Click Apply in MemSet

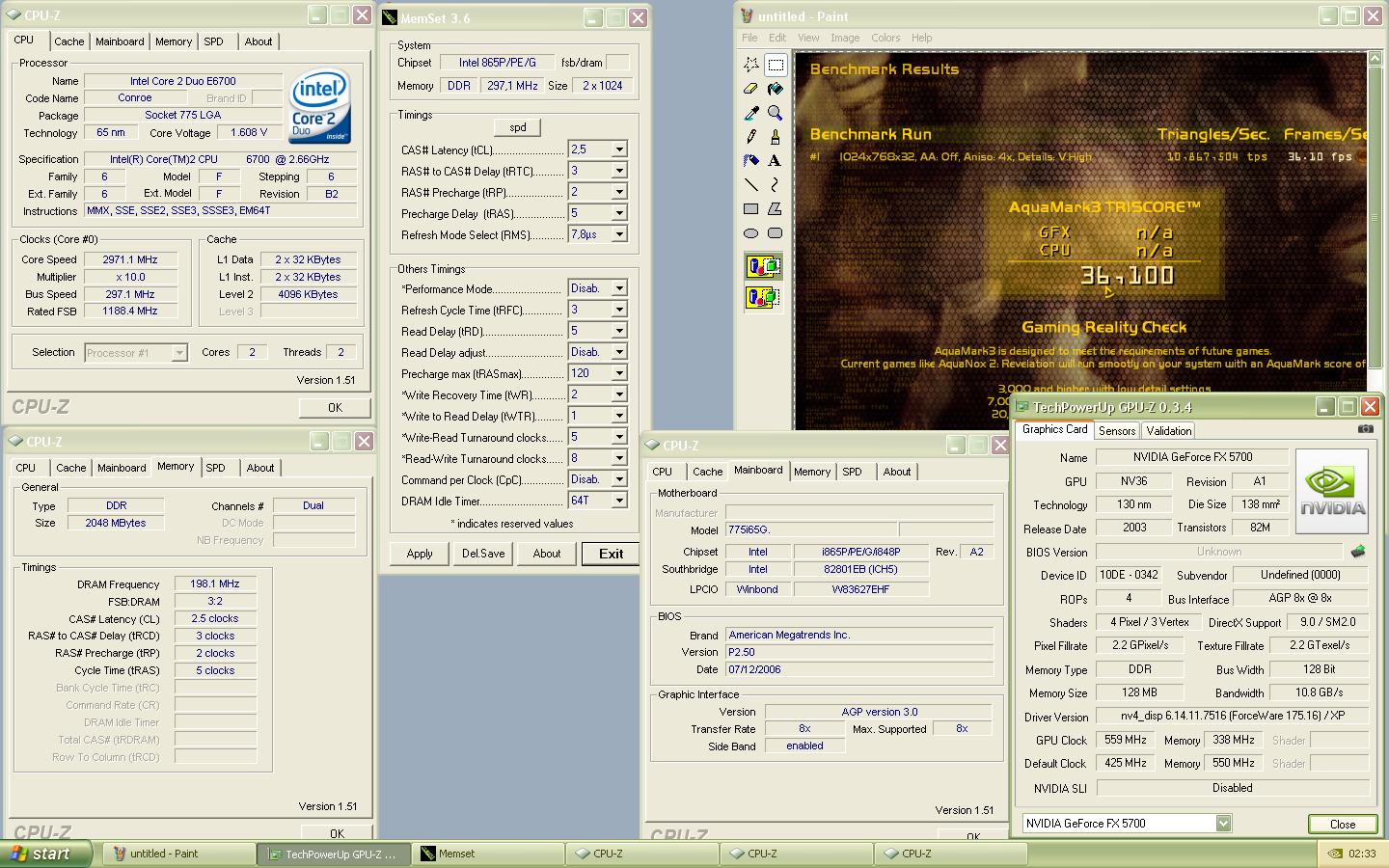tap(420, 554)
